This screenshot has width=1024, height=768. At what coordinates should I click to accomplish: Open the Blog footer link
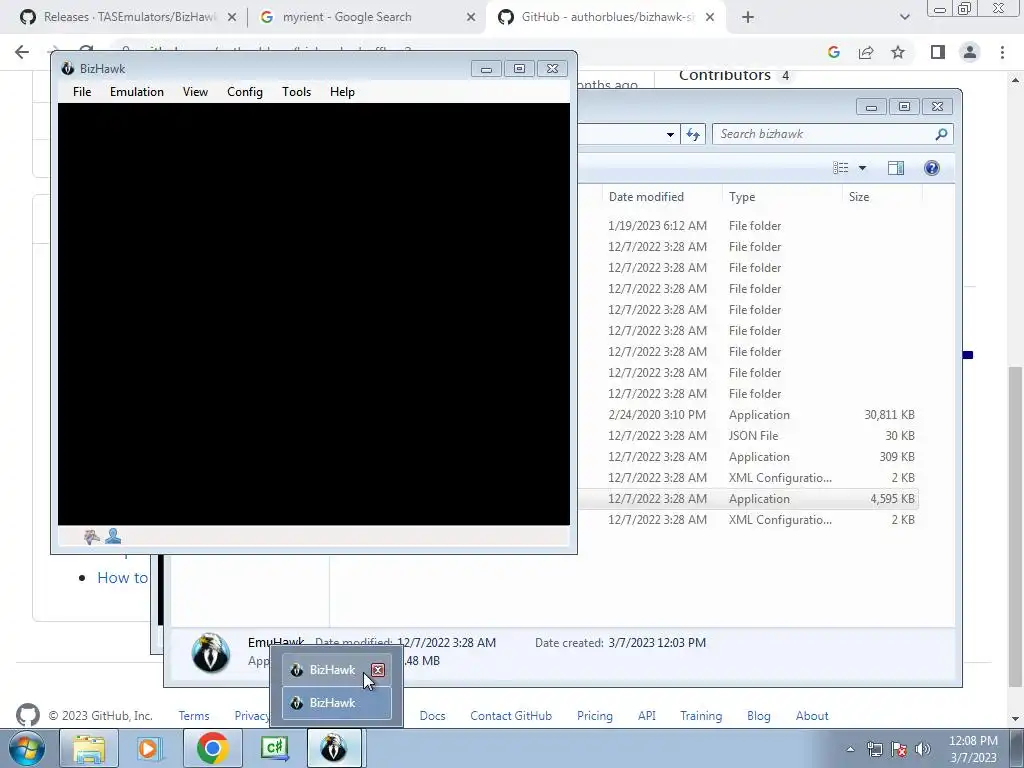pyautogui.click(x=759, y=716)
